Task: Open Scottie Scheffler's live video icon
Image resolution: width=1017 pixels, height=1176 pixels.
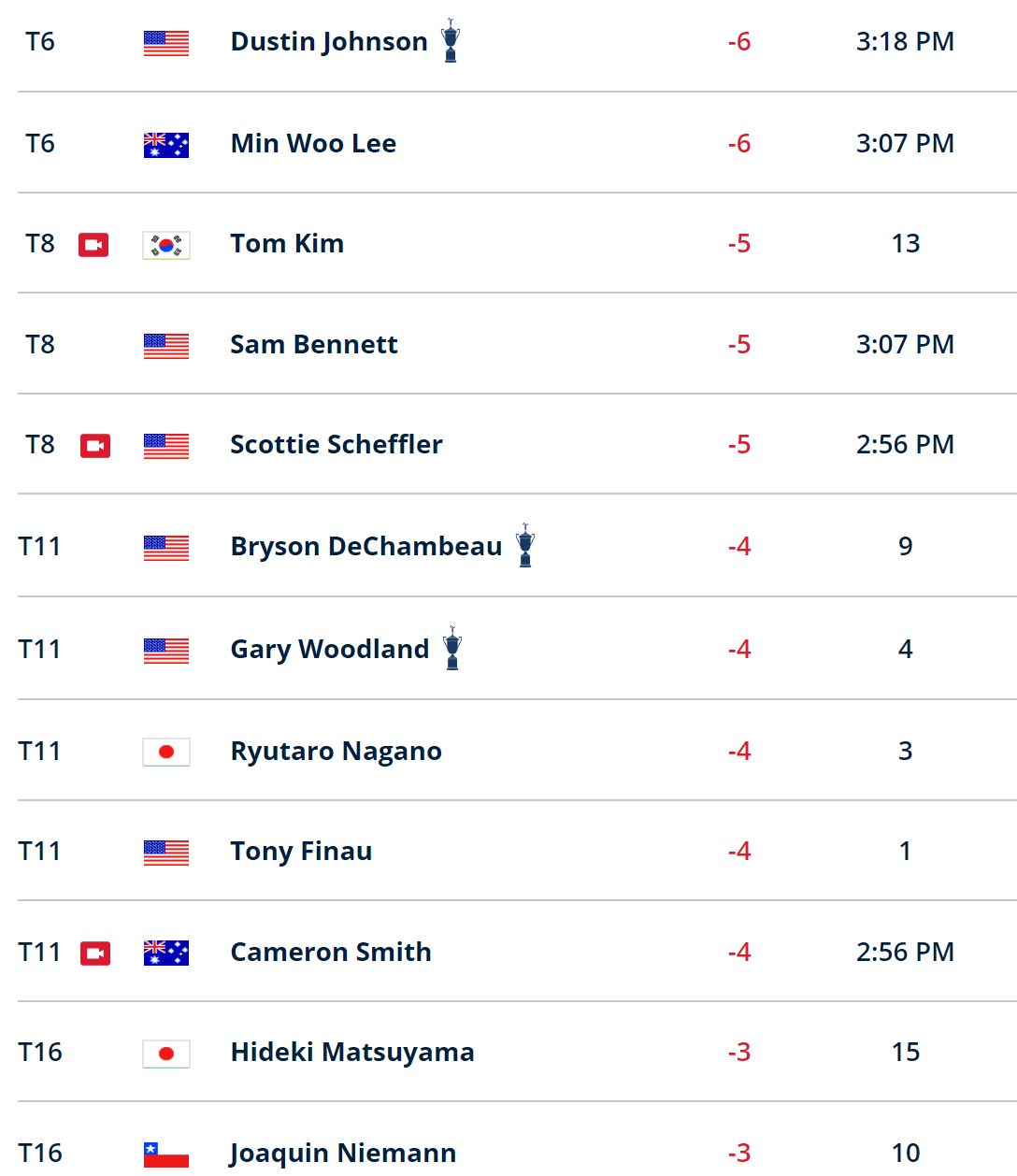Action: [95, 446]
